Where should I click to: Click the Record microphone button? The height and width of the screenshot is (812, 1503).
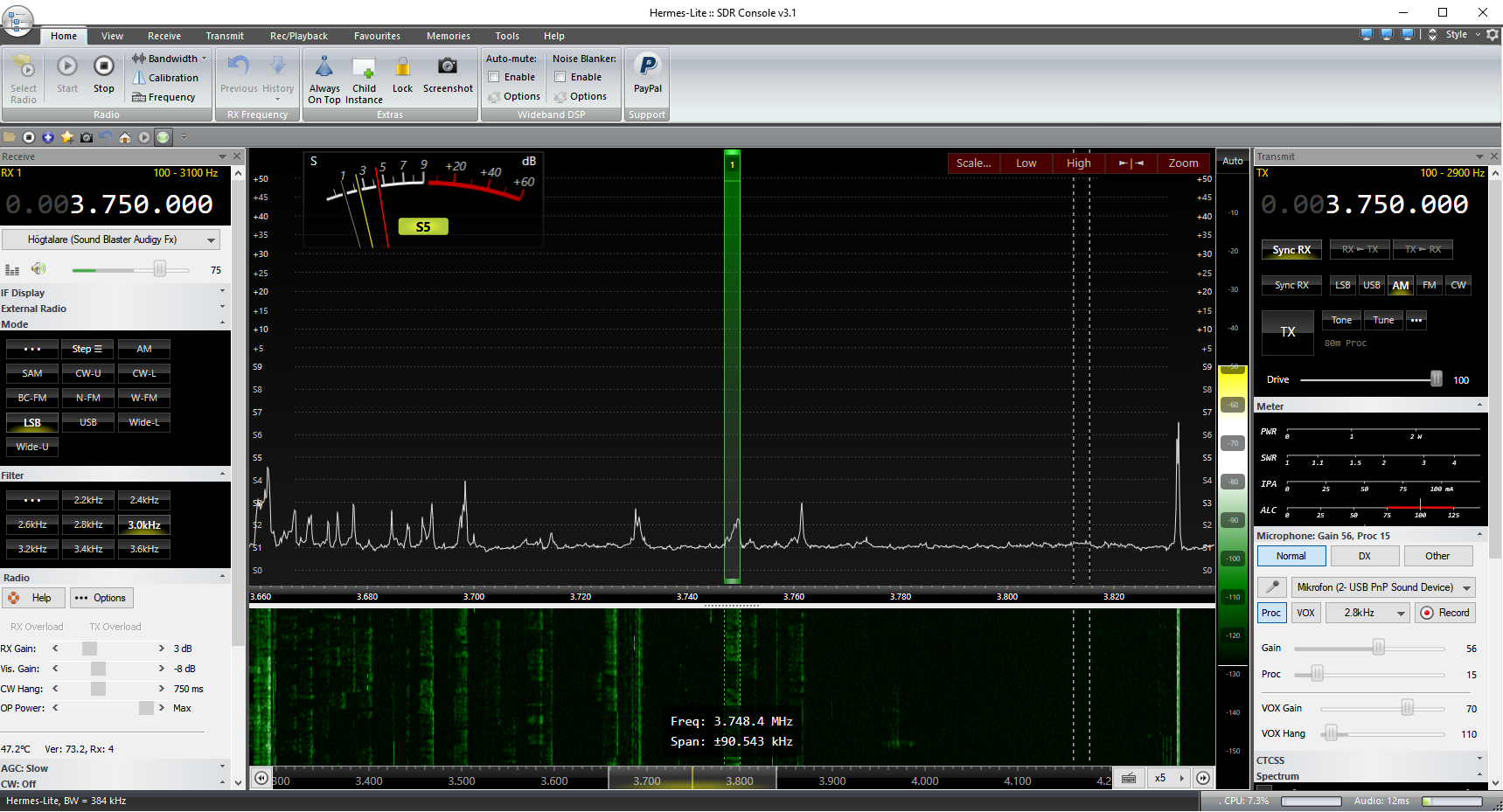(x=1445, y=613)
